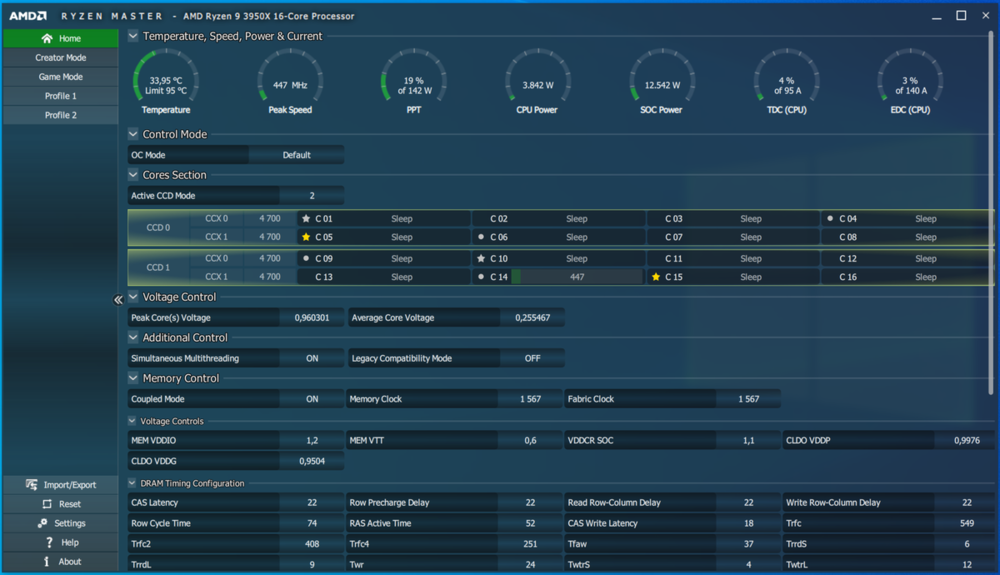Collapse the Additional Control section
Image resolution: width=1000 pixels, height=575 pixels.
pos(133,337)
